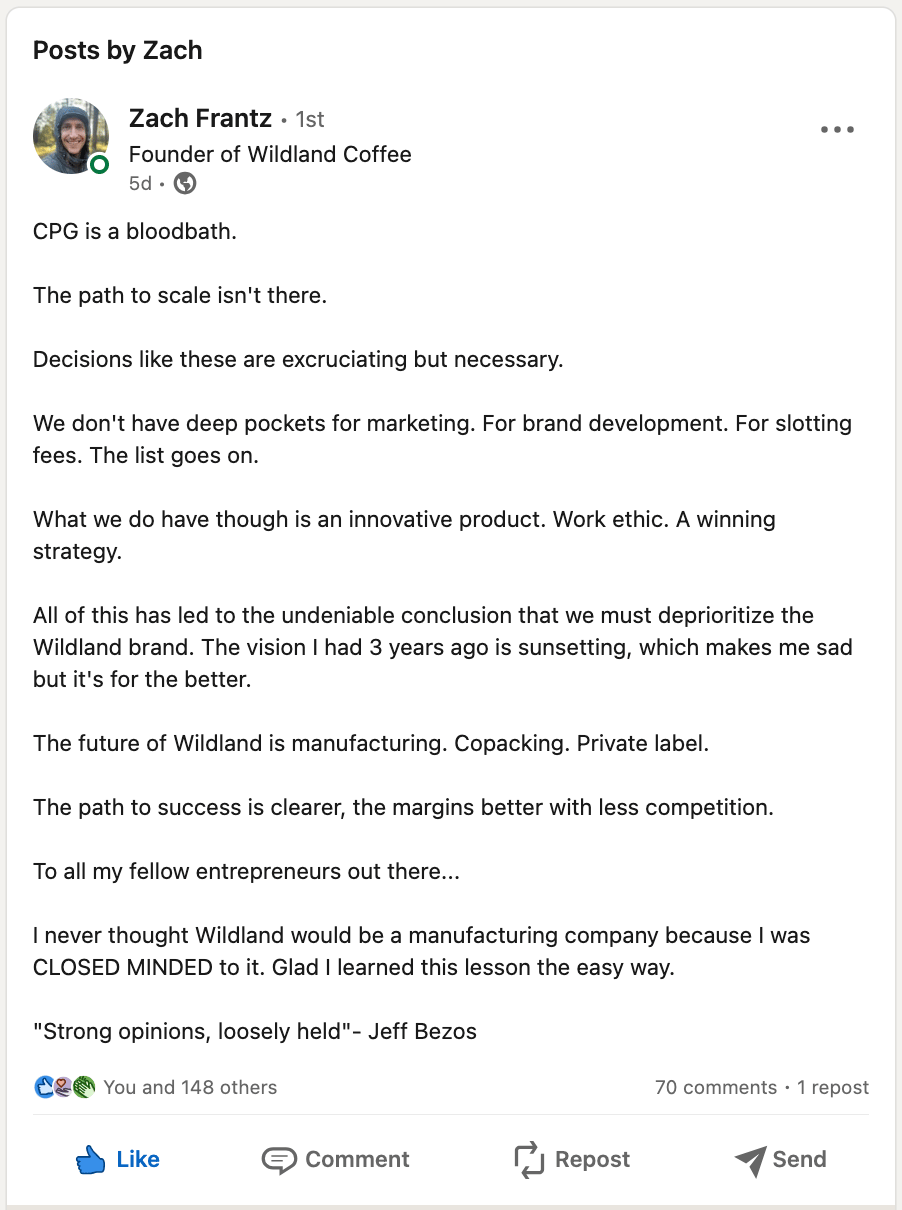Click the Repost arrows icon
The height and width of the screenshot is (1210, 902).
[529, 1160]
